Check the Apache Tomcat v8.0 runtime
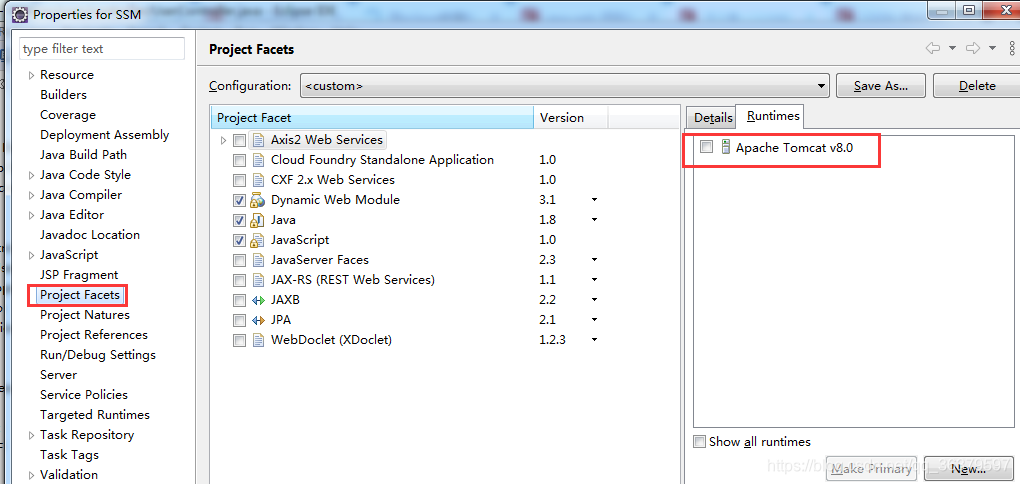This screenshot has height=484, width=1020. click(x=706, y=148)
